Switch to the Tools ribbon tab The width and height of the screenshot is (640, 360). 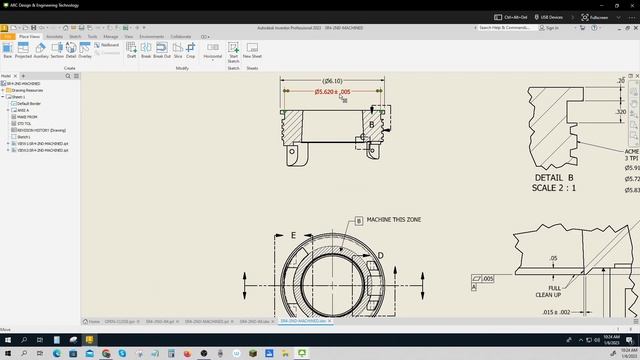coord(93,37)
